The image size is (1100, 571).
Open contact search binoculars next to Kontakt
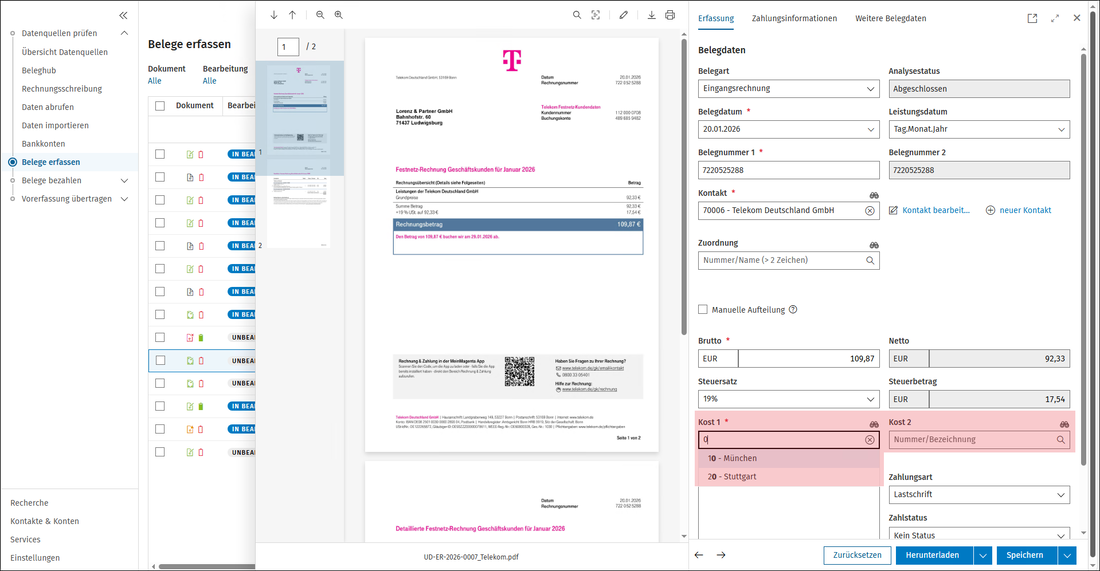pyautogui.click(x=873, y=195)
